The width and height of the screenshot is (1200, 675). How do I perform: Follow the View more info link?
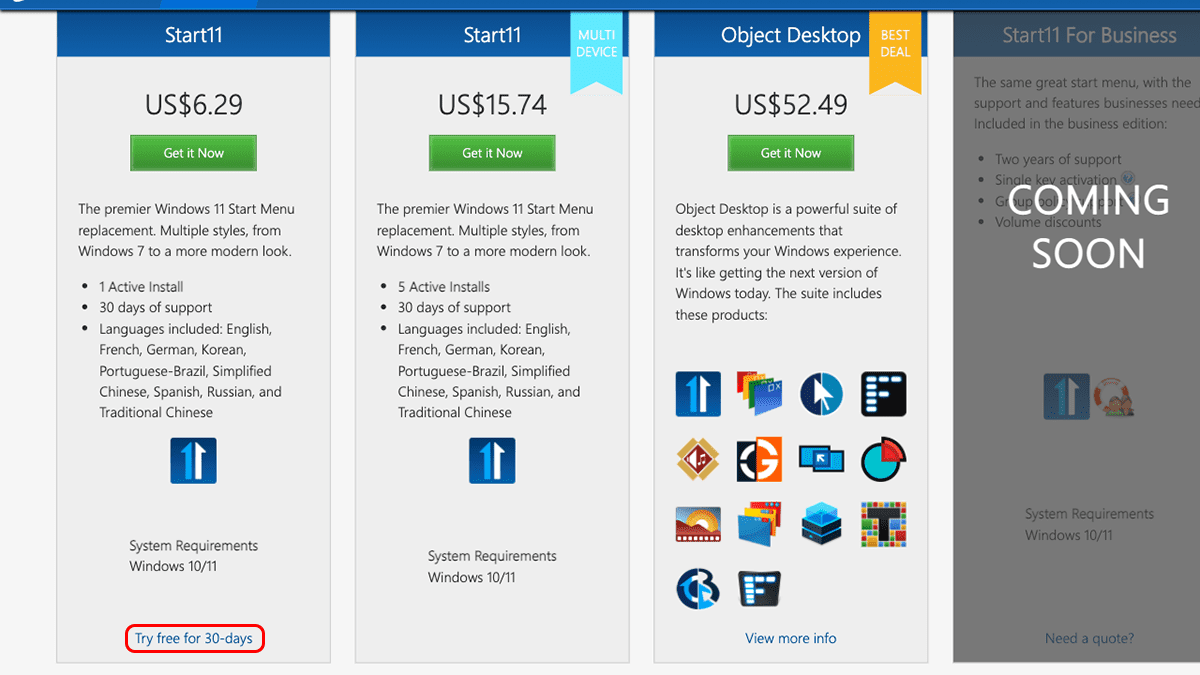[790, 638]
